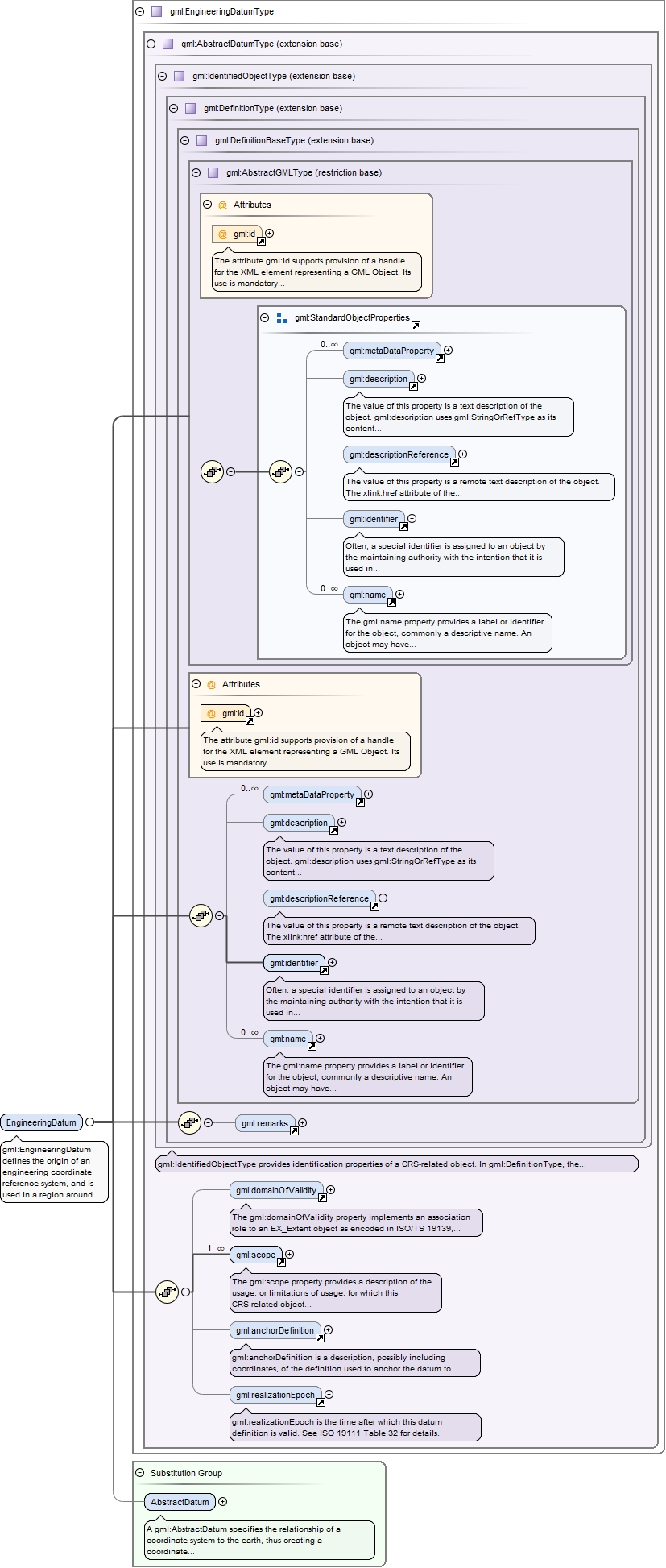Click the gml:AbstractGMLType complex type icon
The height and width of the screenshot is (1568, 666).
213,173
